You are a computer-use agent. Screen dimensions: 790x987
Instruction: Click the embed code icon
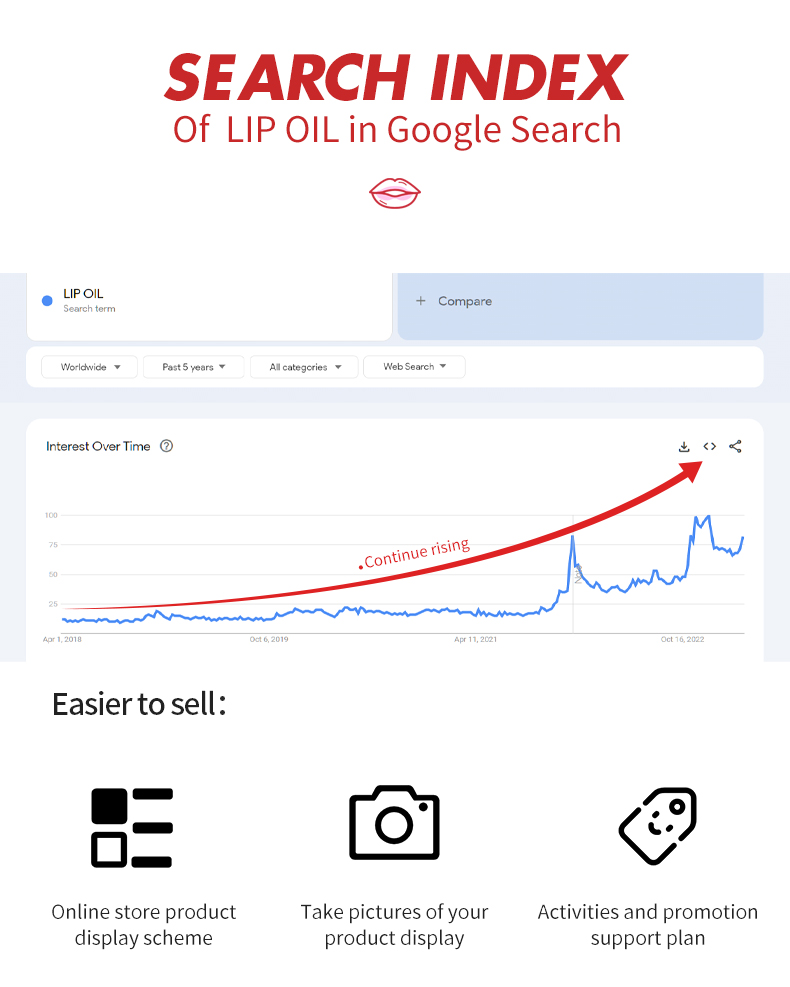pyautogui.click(x=709, y=447)
